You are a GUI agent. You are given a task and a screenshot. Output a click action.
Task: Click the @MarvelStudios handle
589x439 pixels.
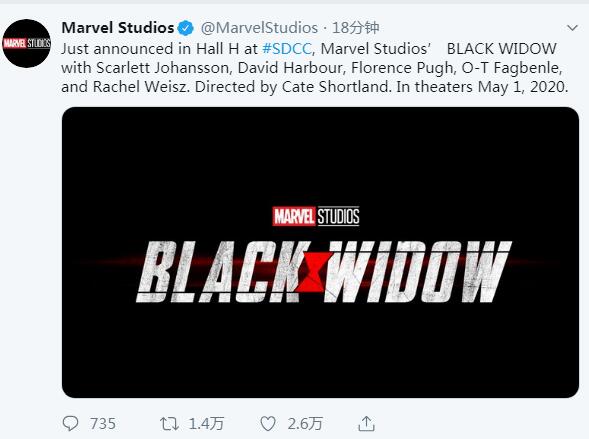click(x=259, y=28)
